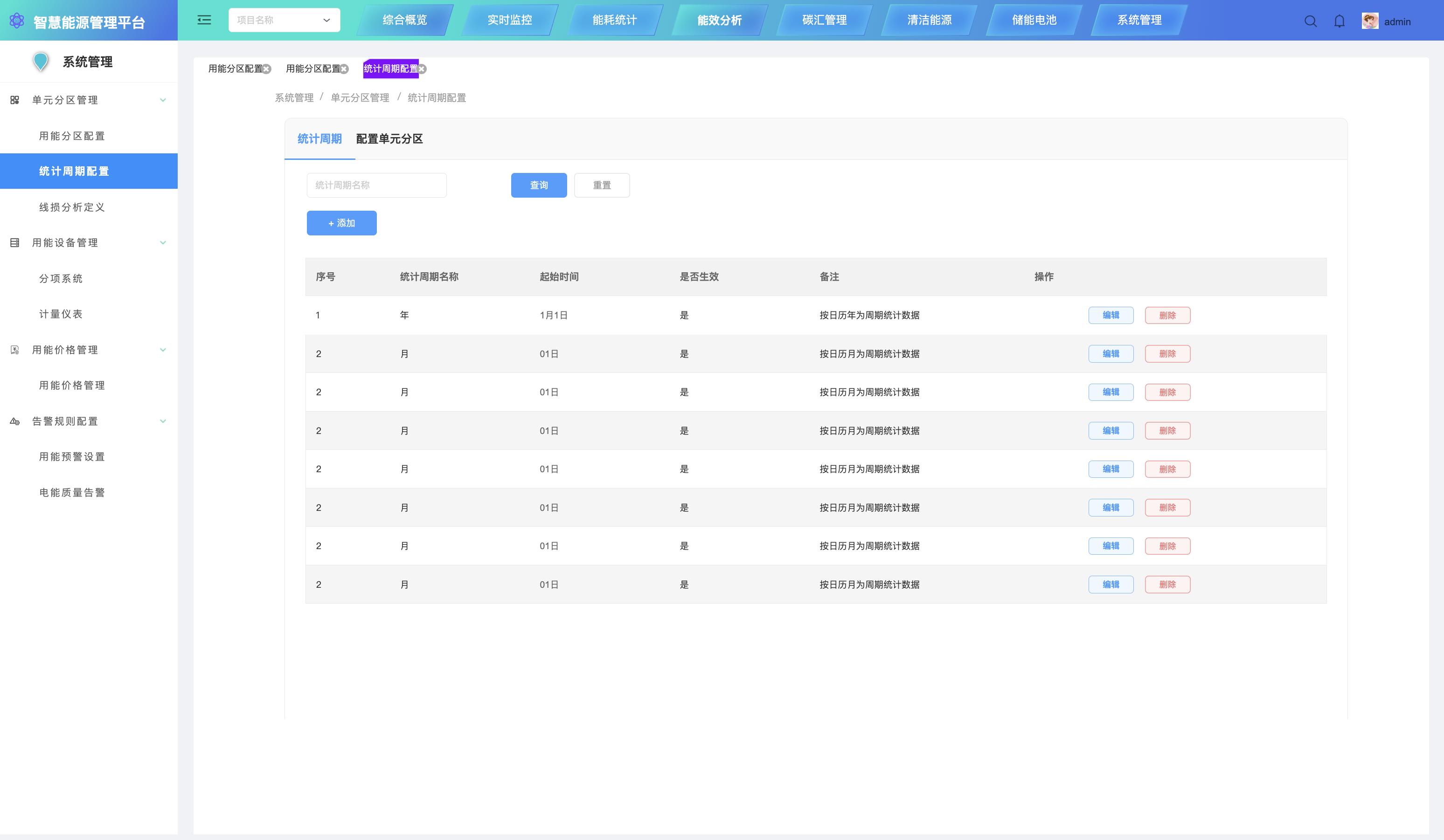
Task: Click 删除 for the 年 row
Action: [x=1167, y=315]
